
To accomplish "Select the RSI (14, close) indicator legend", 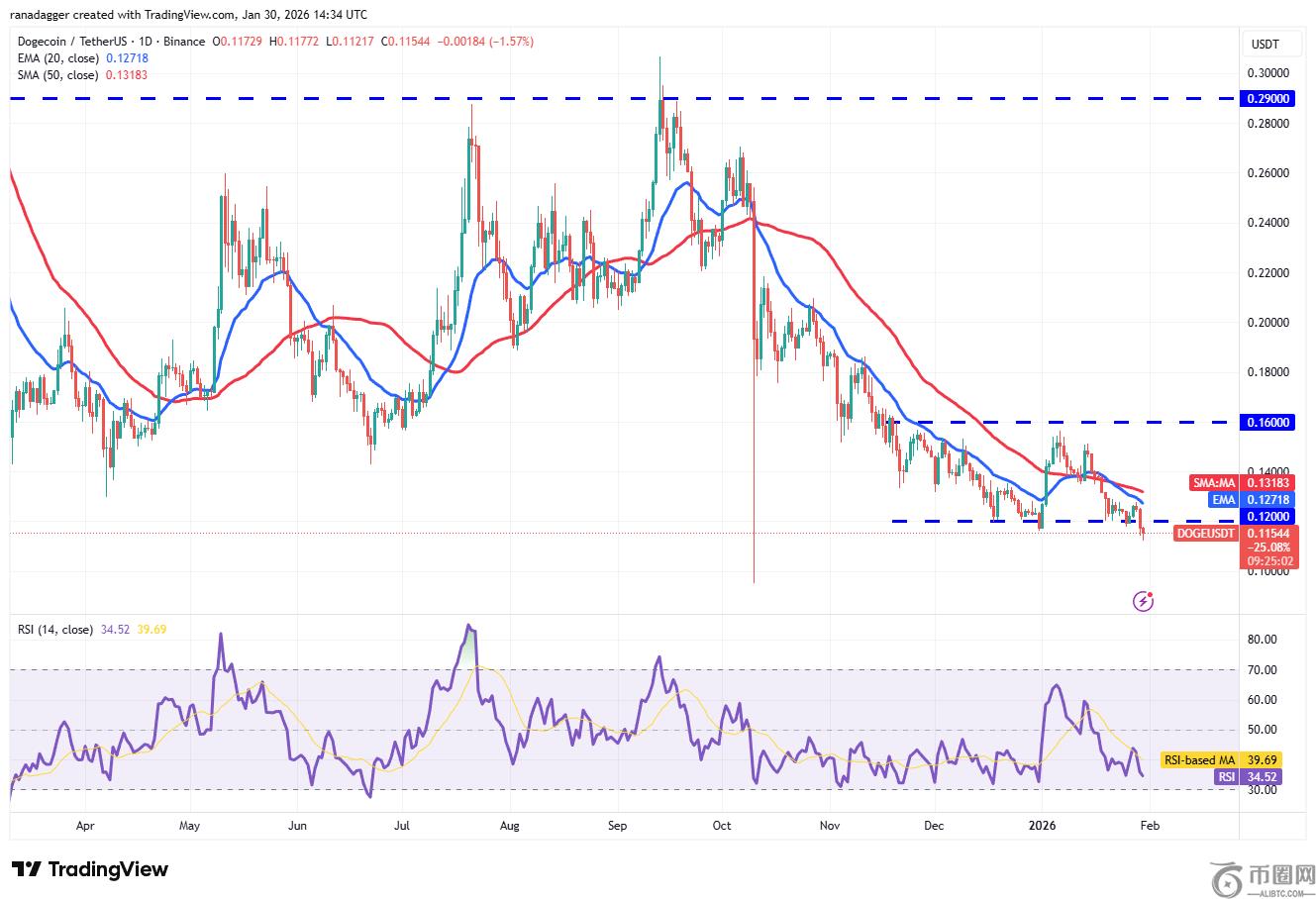I will pos(53,630).
